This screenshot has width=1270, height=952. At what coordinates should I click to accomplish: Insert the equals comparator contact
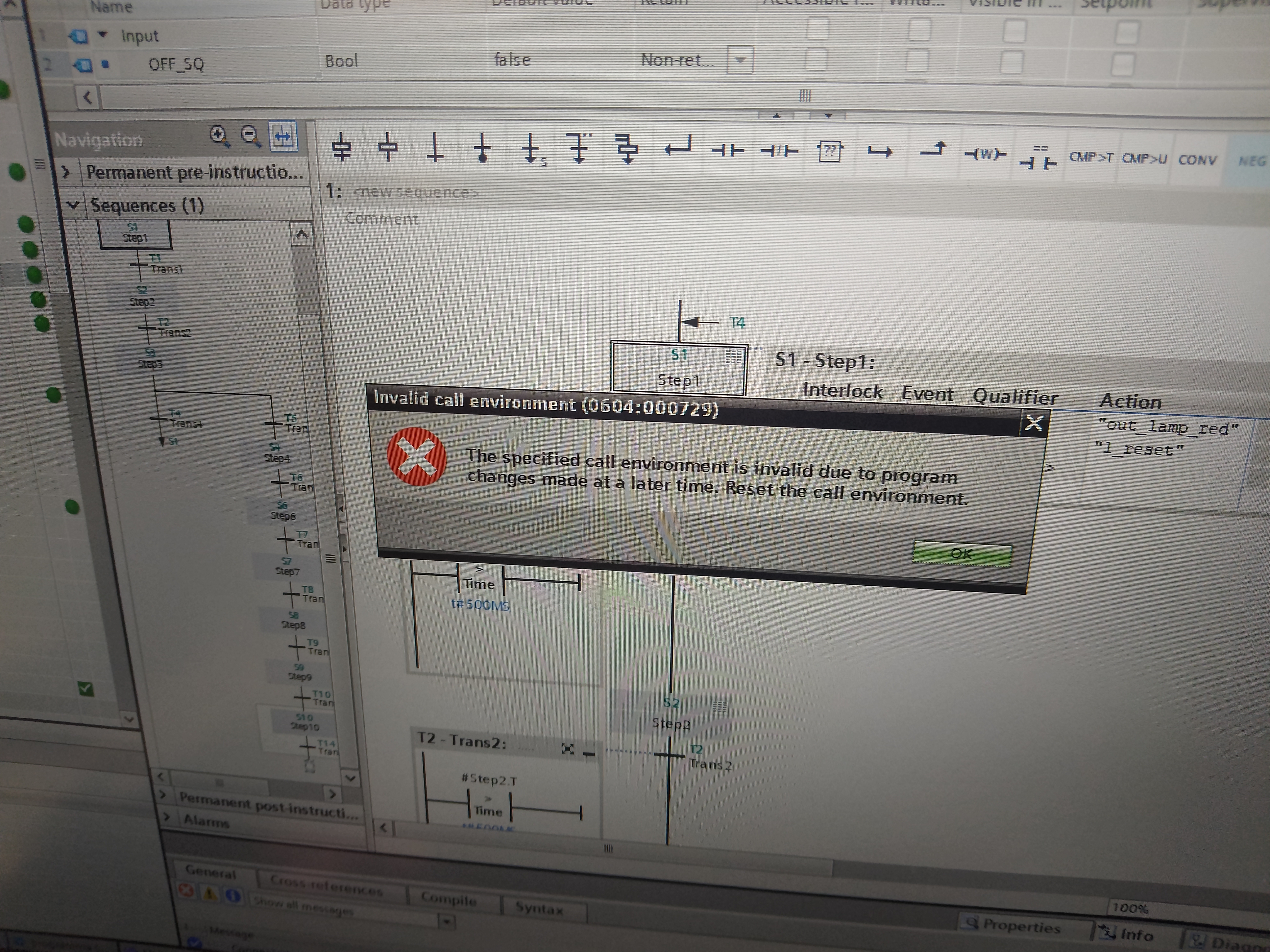point(1037,157)
